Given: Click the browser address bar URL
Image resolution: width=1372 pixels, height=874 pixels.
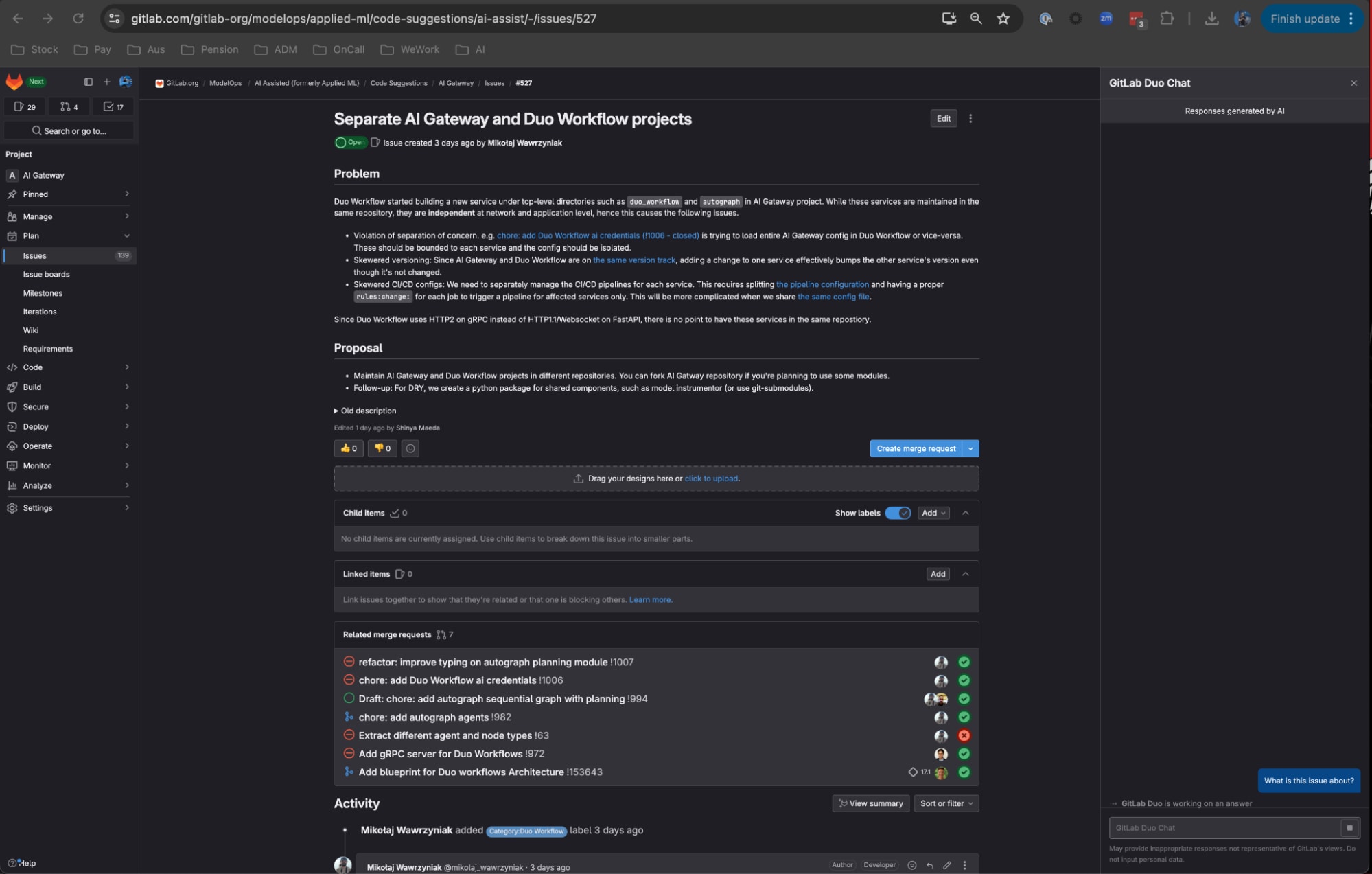Looking at the screenshot, I should pyautogui.click(x=364, y=19).
